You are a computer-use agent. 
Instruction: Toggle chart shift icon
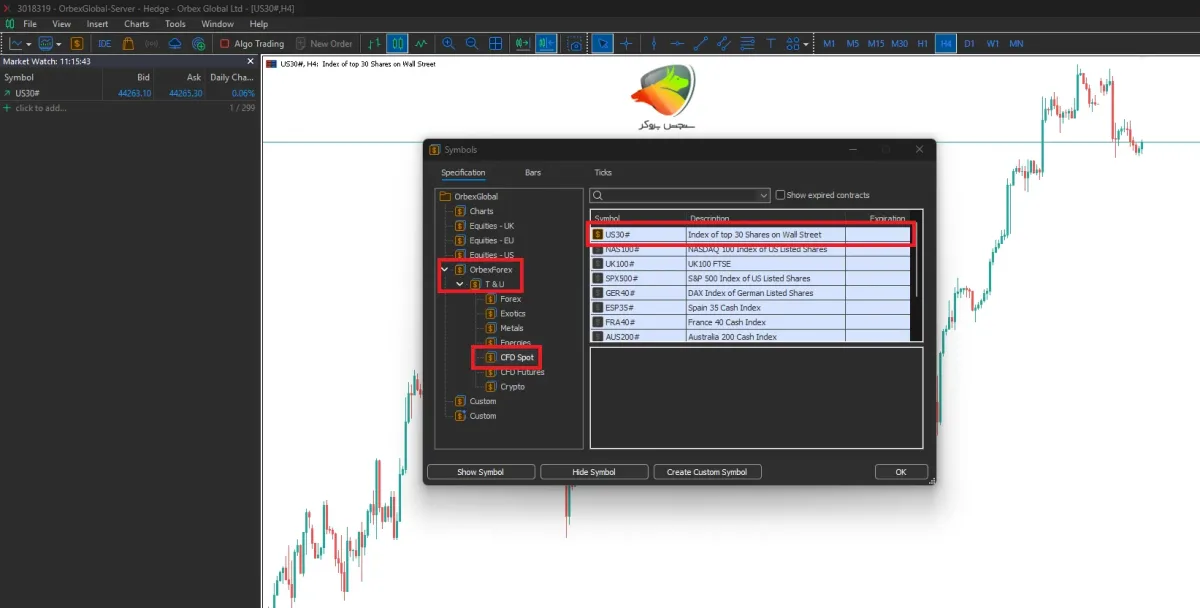(x=546, y=44)
